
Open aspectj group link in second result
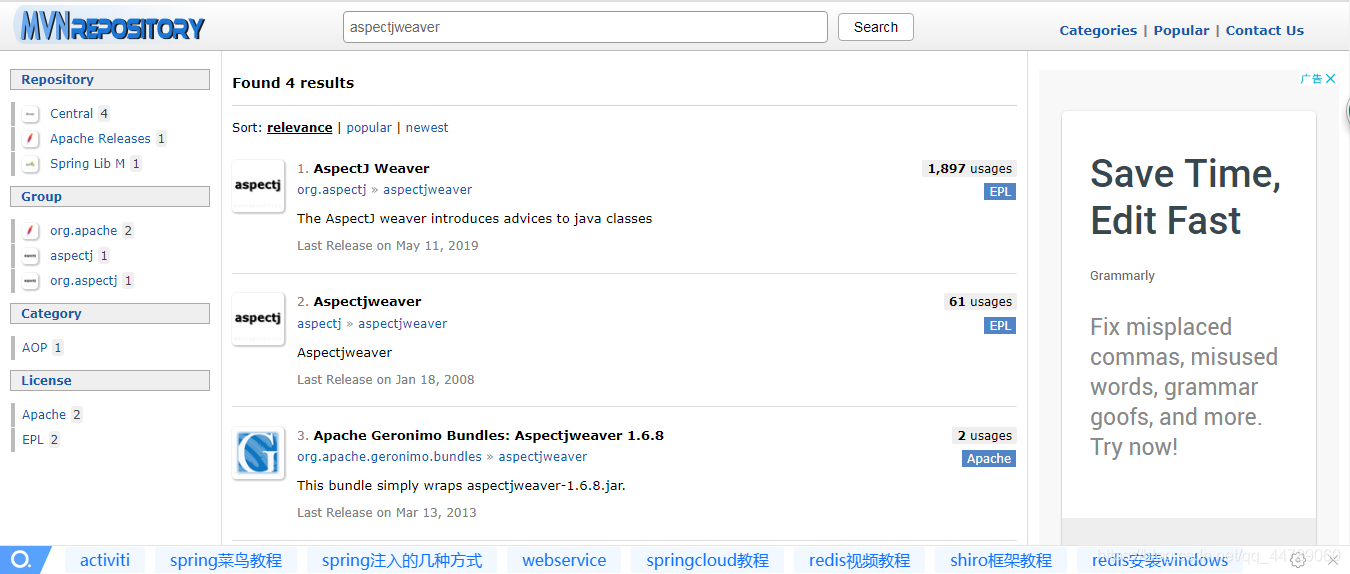point(319,324)
